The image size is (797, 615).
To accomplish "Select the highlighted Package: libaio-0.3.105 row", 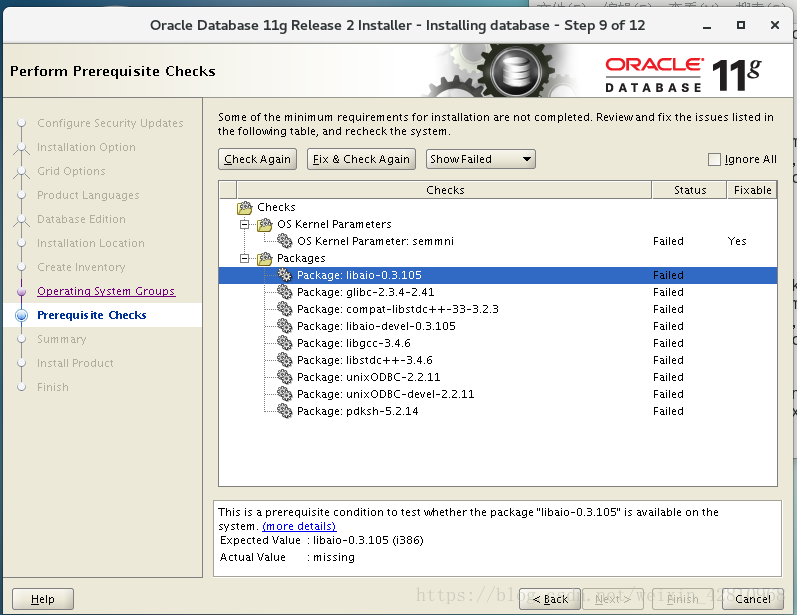I will 498,275.
